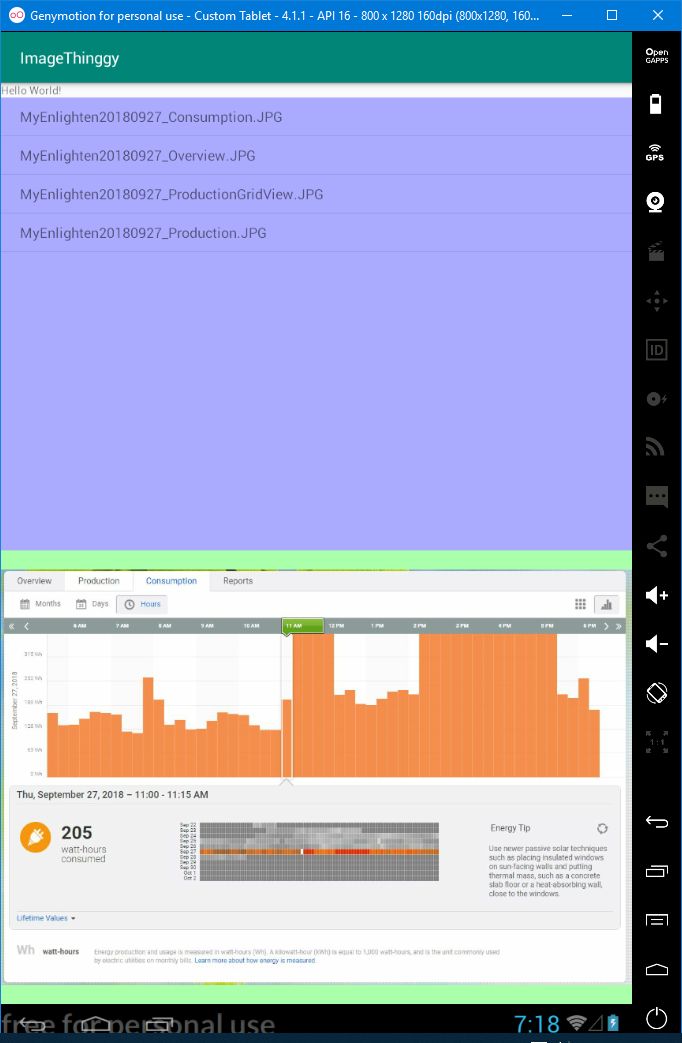The width and height of the screenshot is (682, 1043).
Task: Select MyEnlighten20180927_Production.JPG list item
Action: [316, 233]
